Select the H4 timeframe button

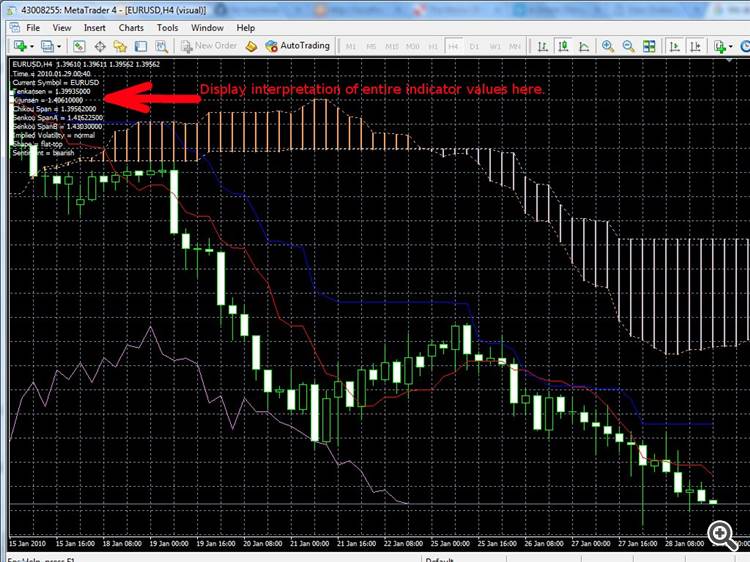(x=453, y=46)
